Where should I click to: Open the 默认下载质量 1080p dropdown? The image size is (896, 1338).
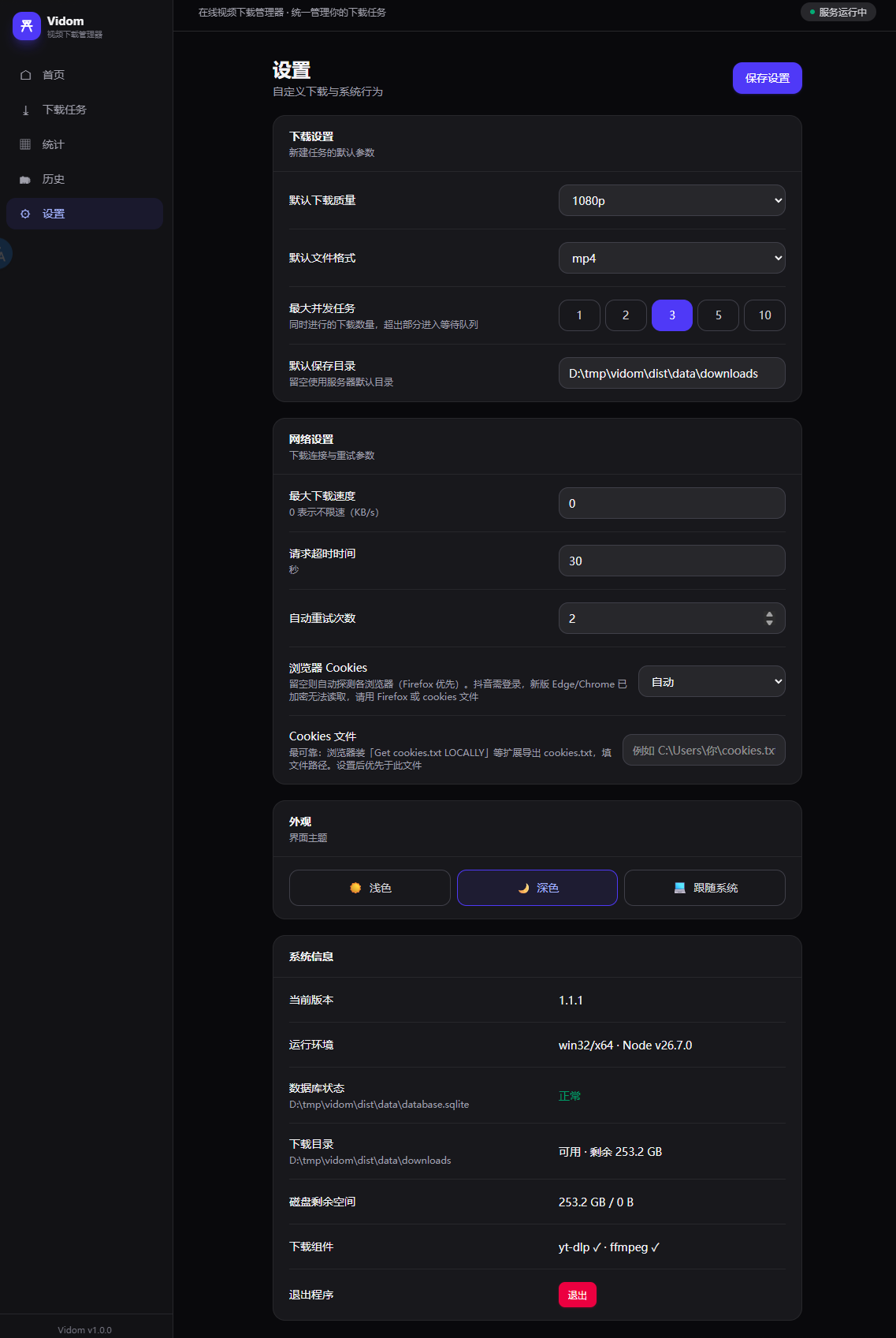point(672,200)
